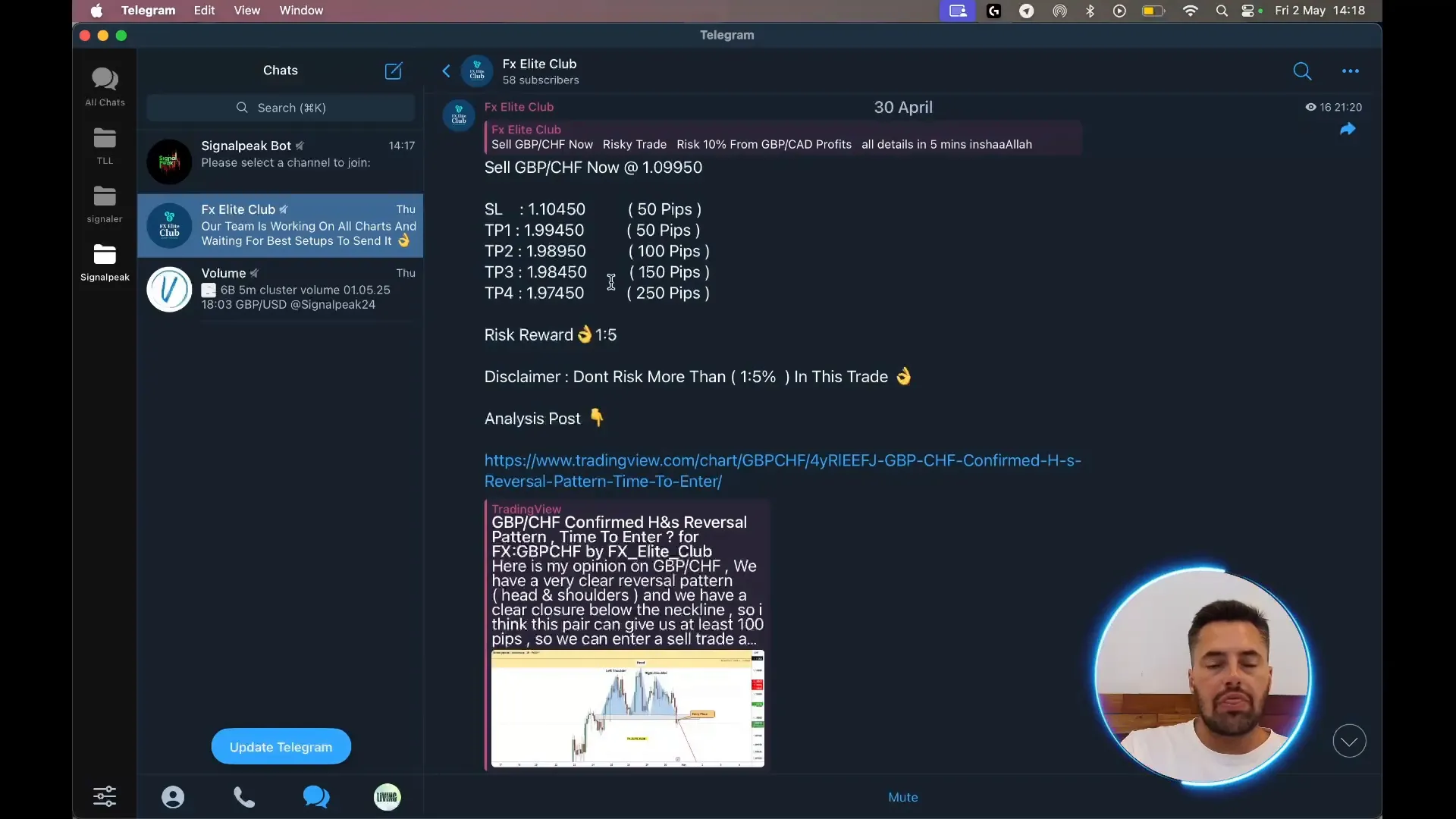
Task: Switch to the Chats tab icon
Action: tap(316, 797)
